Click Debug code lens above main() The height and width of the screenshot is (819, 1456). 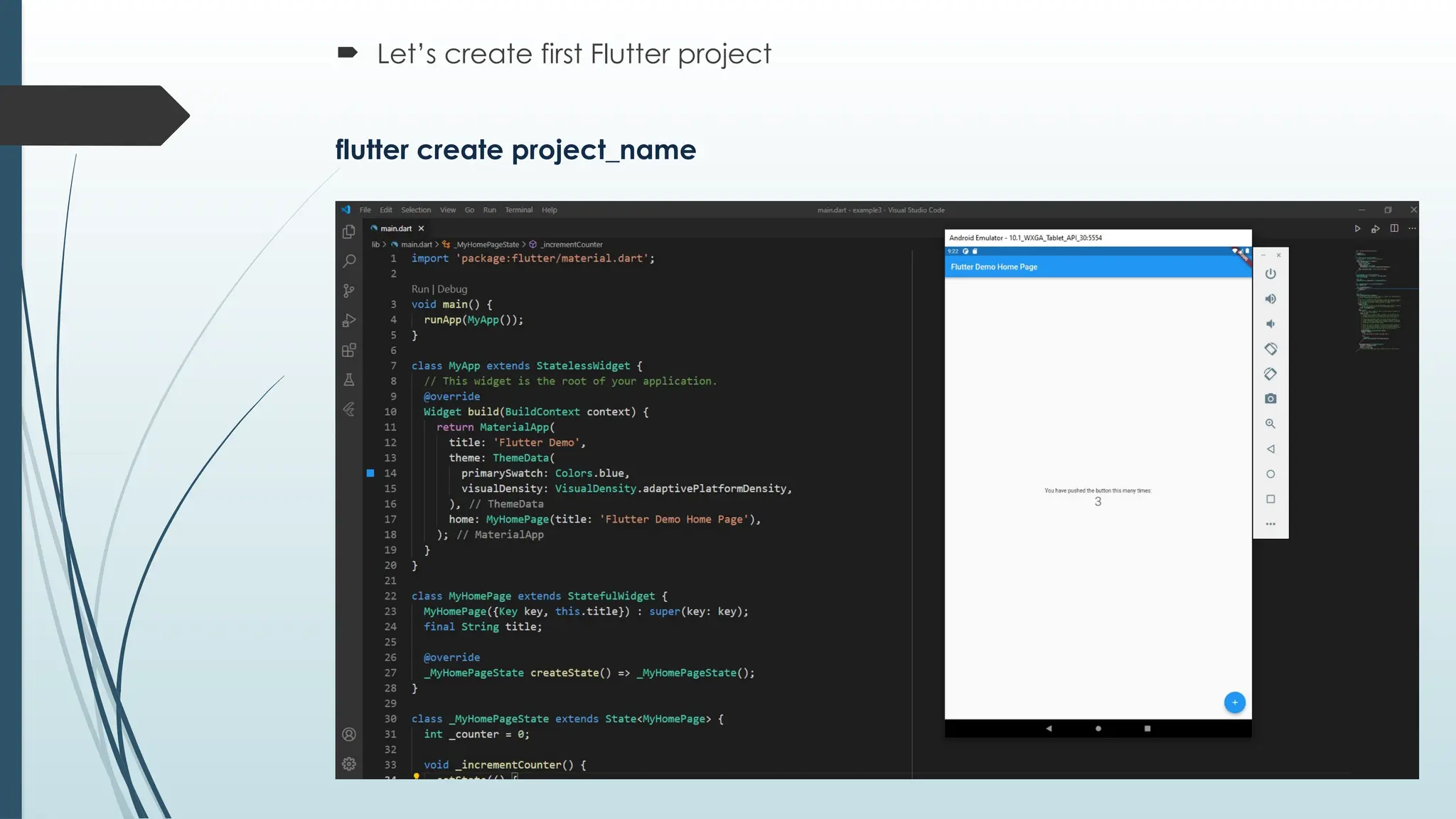click(x=452, y=289)
